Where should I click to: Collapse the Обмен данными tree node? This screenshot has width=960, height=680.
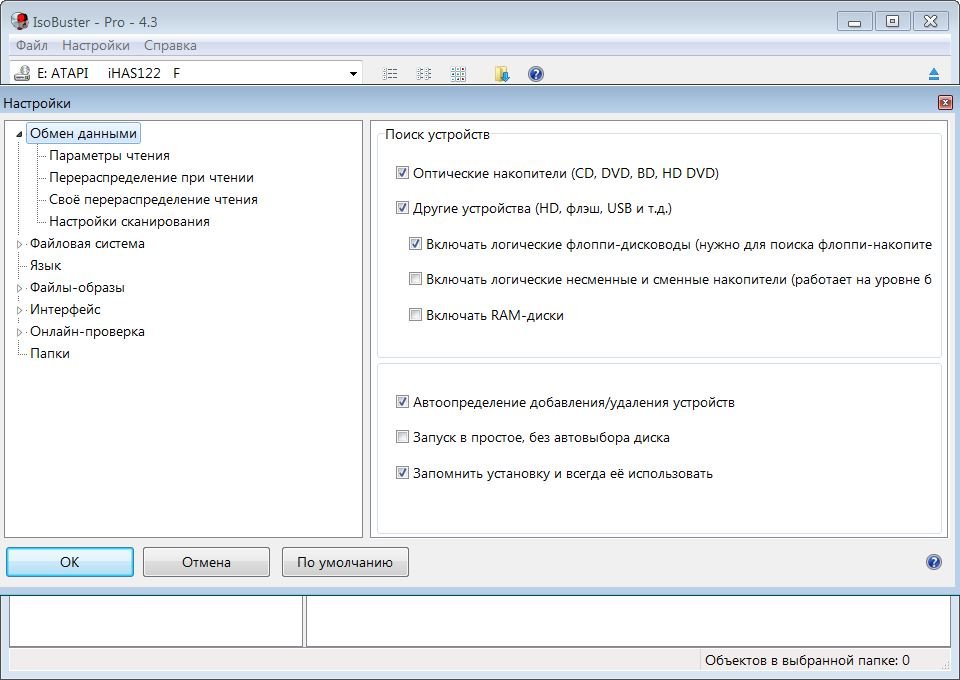coord(20,134)
